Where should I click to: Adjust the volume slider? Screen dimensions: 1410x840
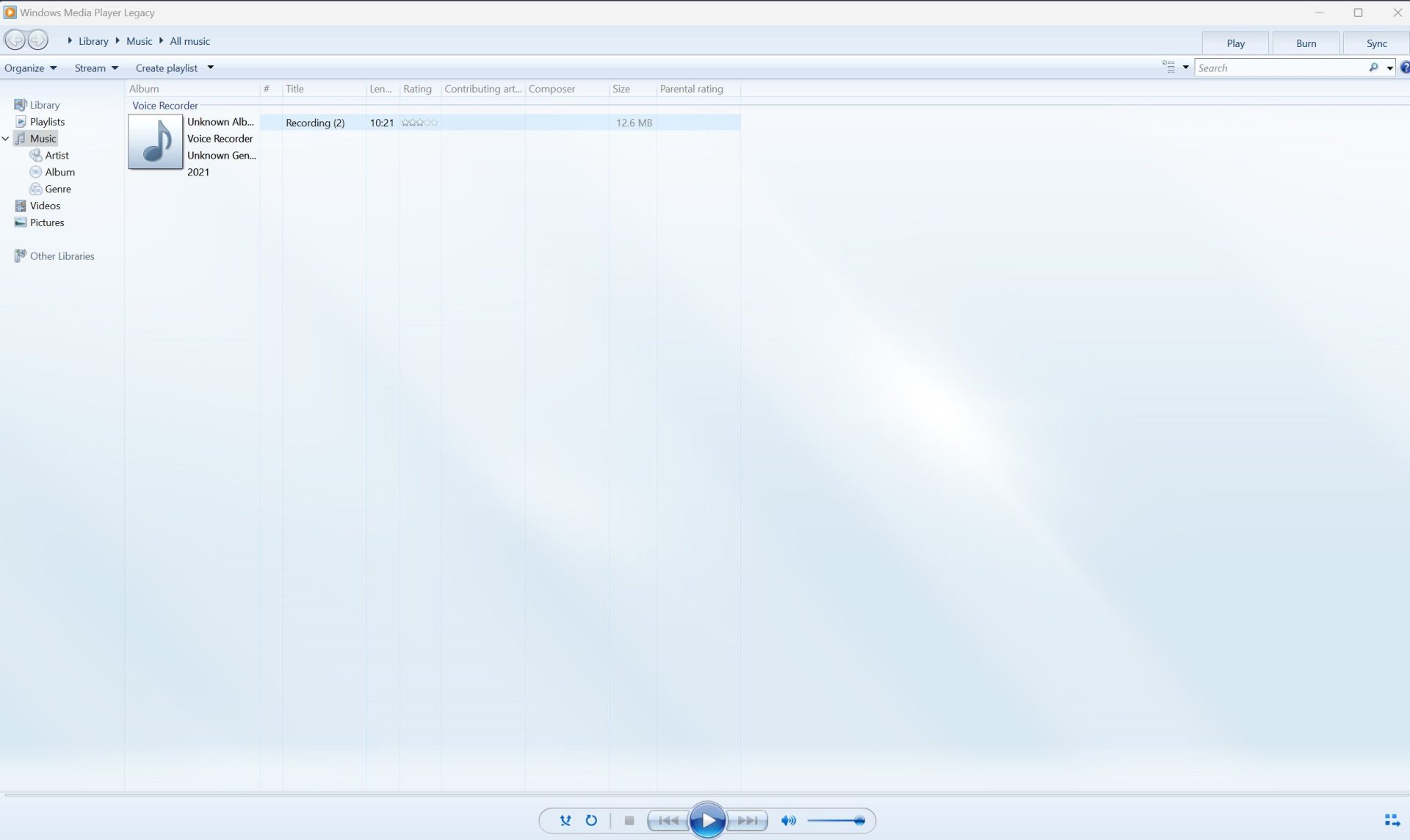tap(836, 821)
